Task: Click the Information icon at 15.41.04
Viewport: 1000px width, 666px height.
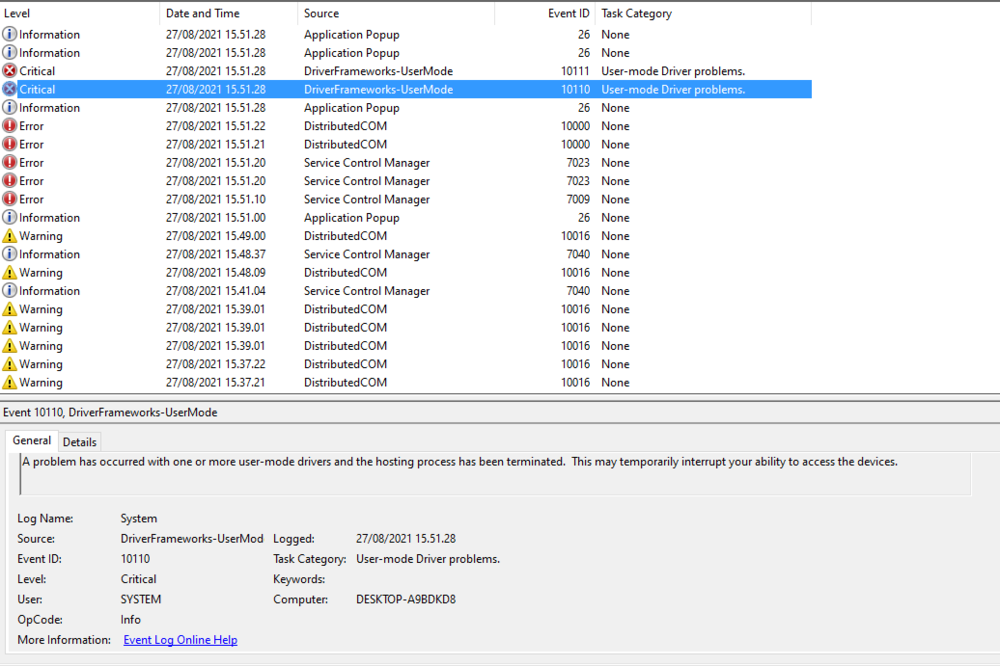Action: 10,291
